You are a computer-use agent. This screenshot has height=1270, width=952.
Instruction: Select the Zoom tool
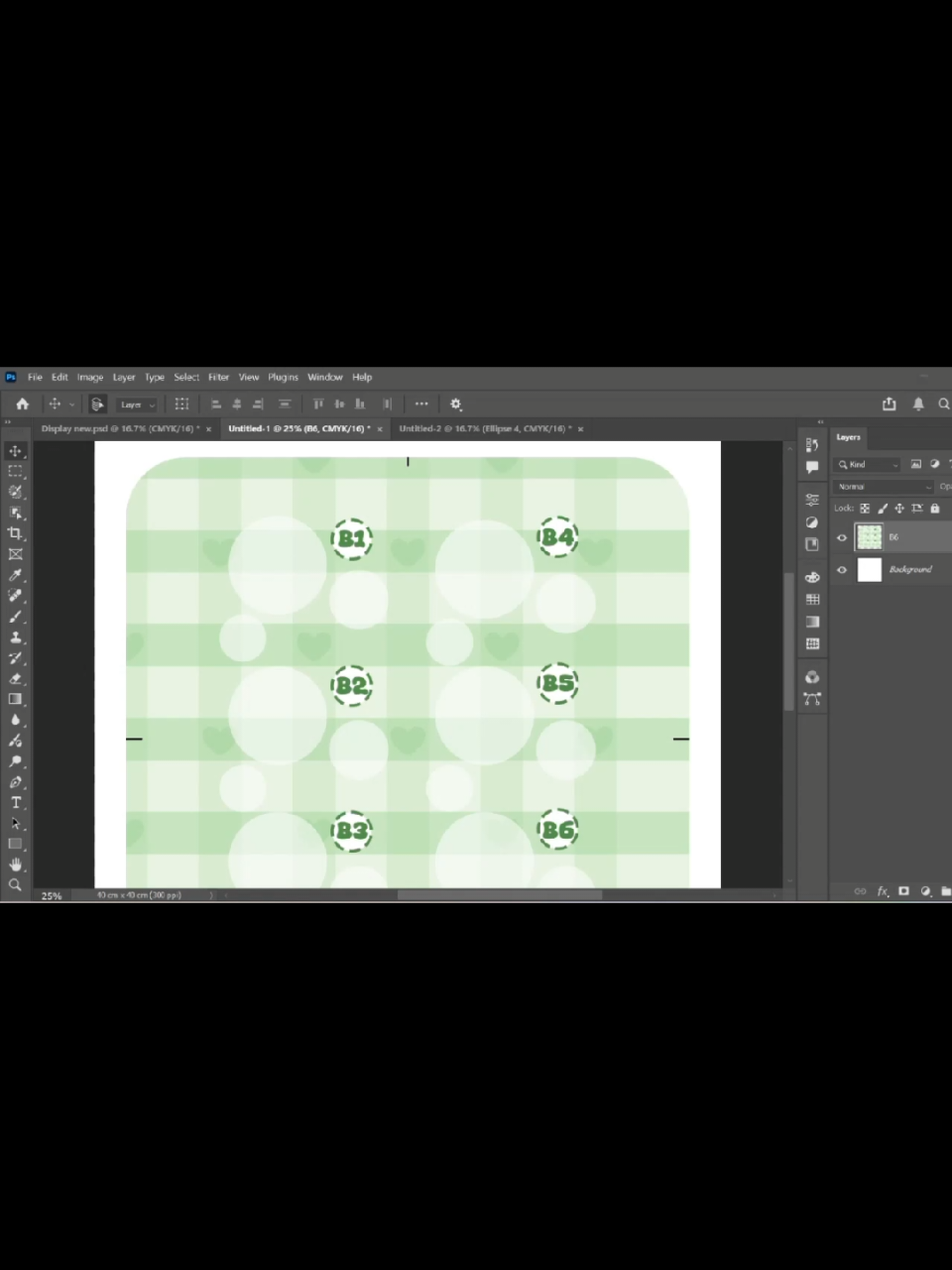[x=15, y=884]
